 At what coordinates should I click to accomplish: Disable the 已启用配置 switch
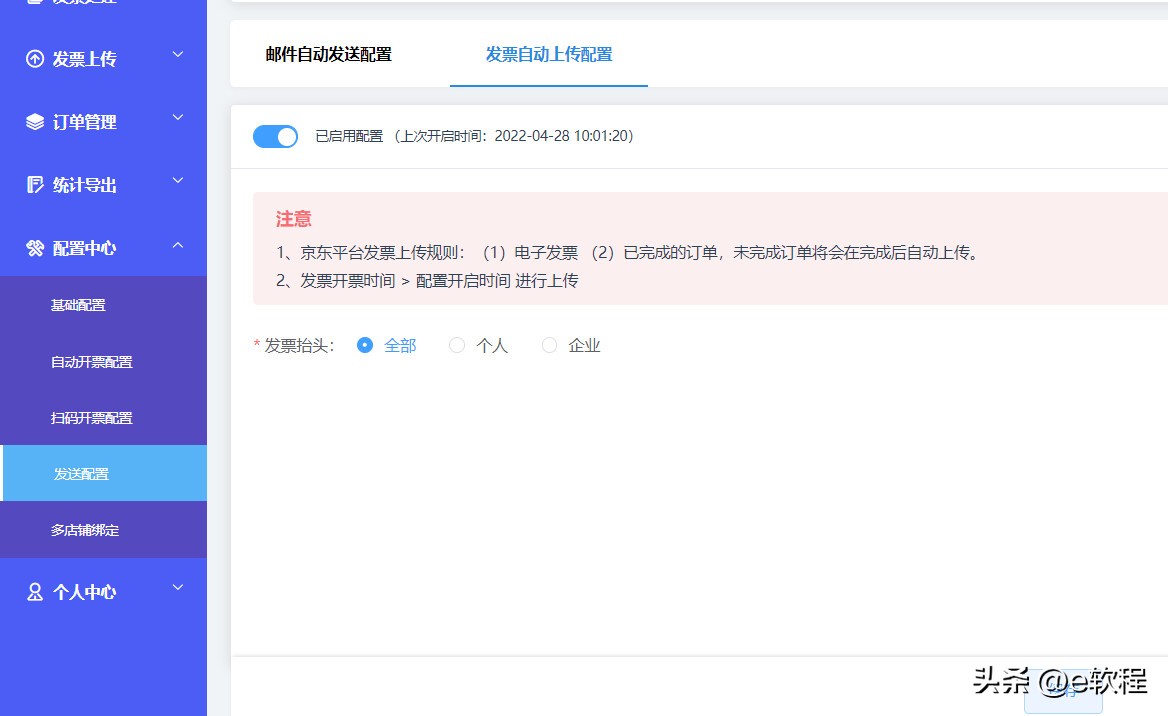coord(275,136)
